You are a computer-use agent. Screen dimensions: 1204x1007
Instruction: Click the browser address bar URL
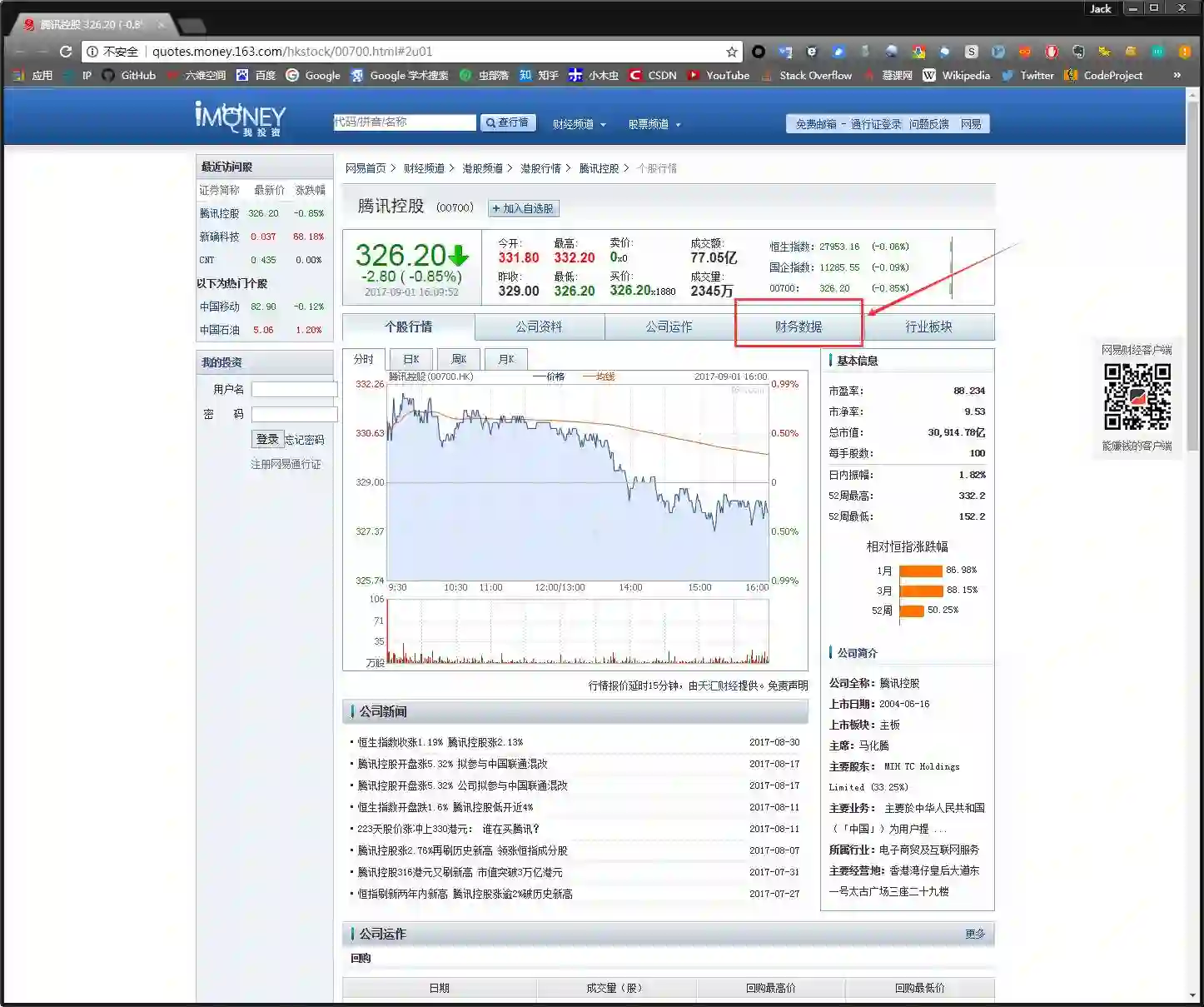tap(292, 52)
